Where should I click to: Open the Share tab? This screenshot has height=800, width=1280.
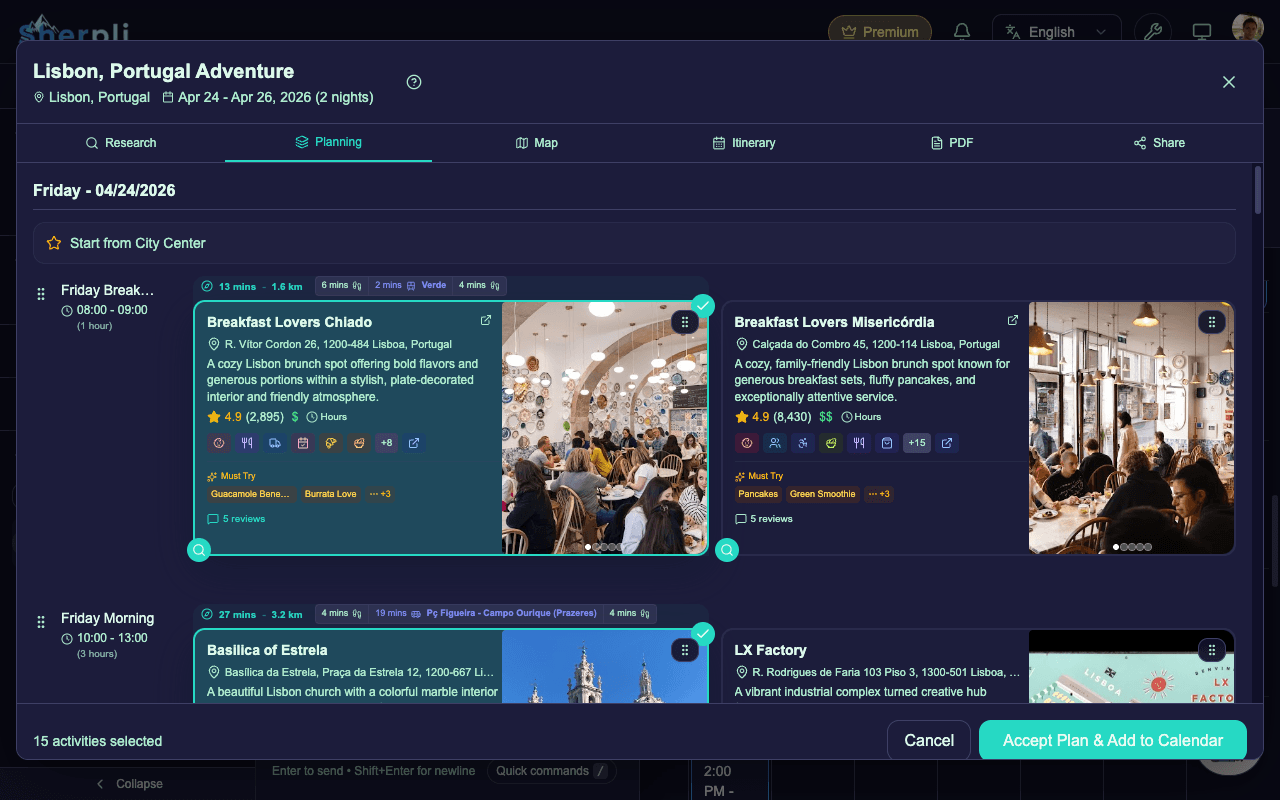tap(1159, 143)
